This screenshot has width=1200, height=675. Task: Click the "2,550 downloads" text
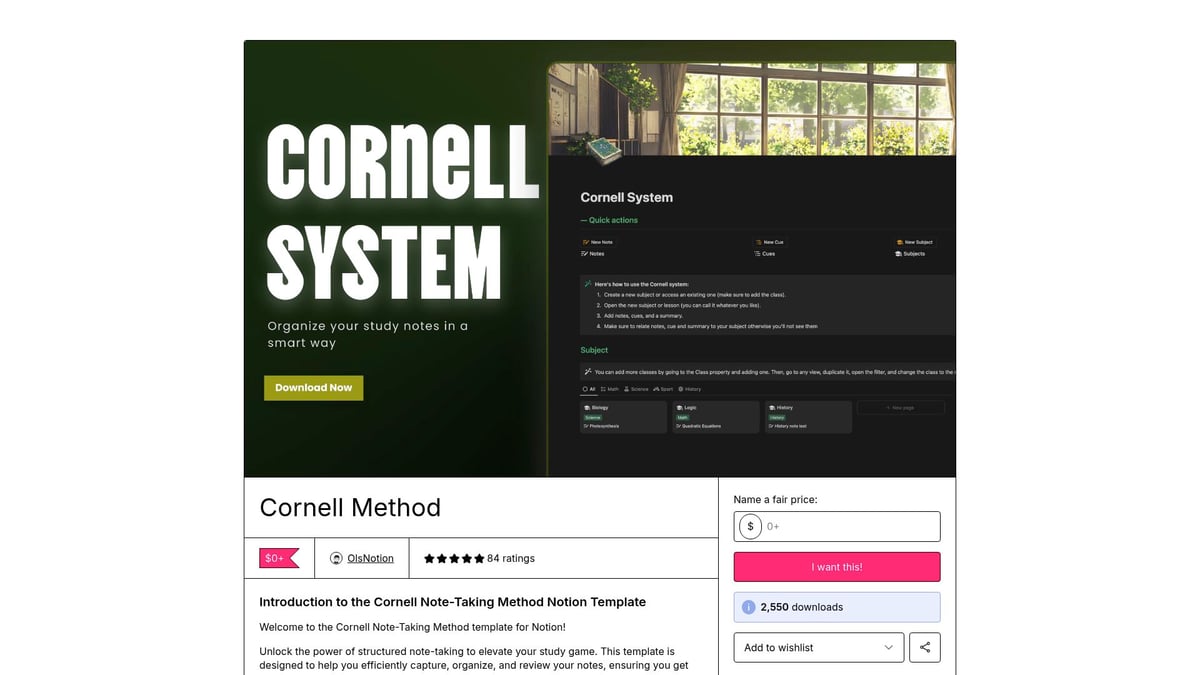[x=801, y=607]
